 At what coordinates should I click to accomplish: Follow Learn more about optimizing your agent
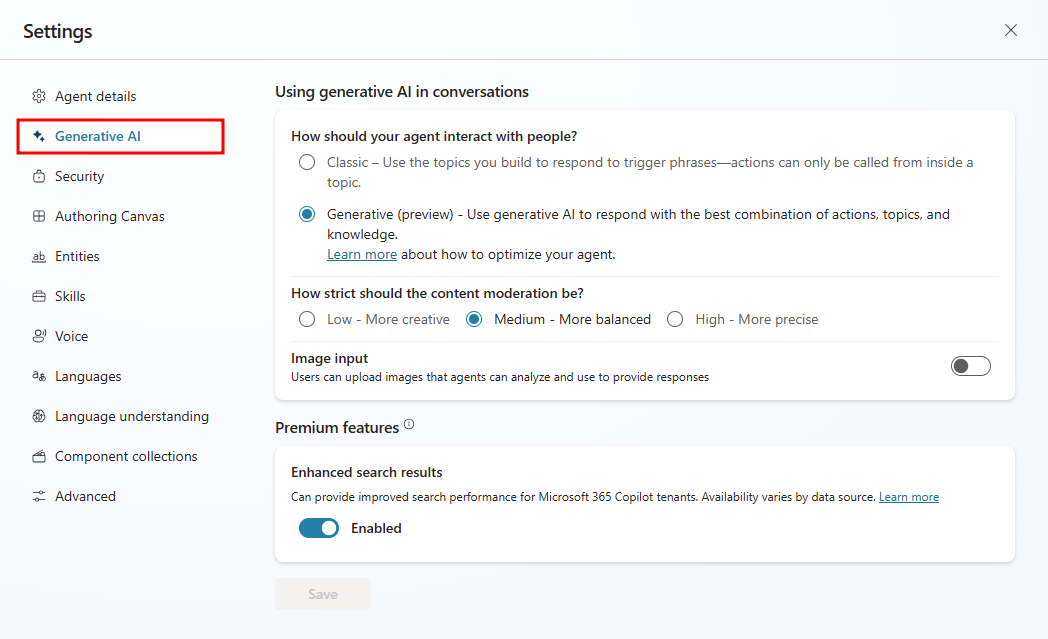pos(362,255)
